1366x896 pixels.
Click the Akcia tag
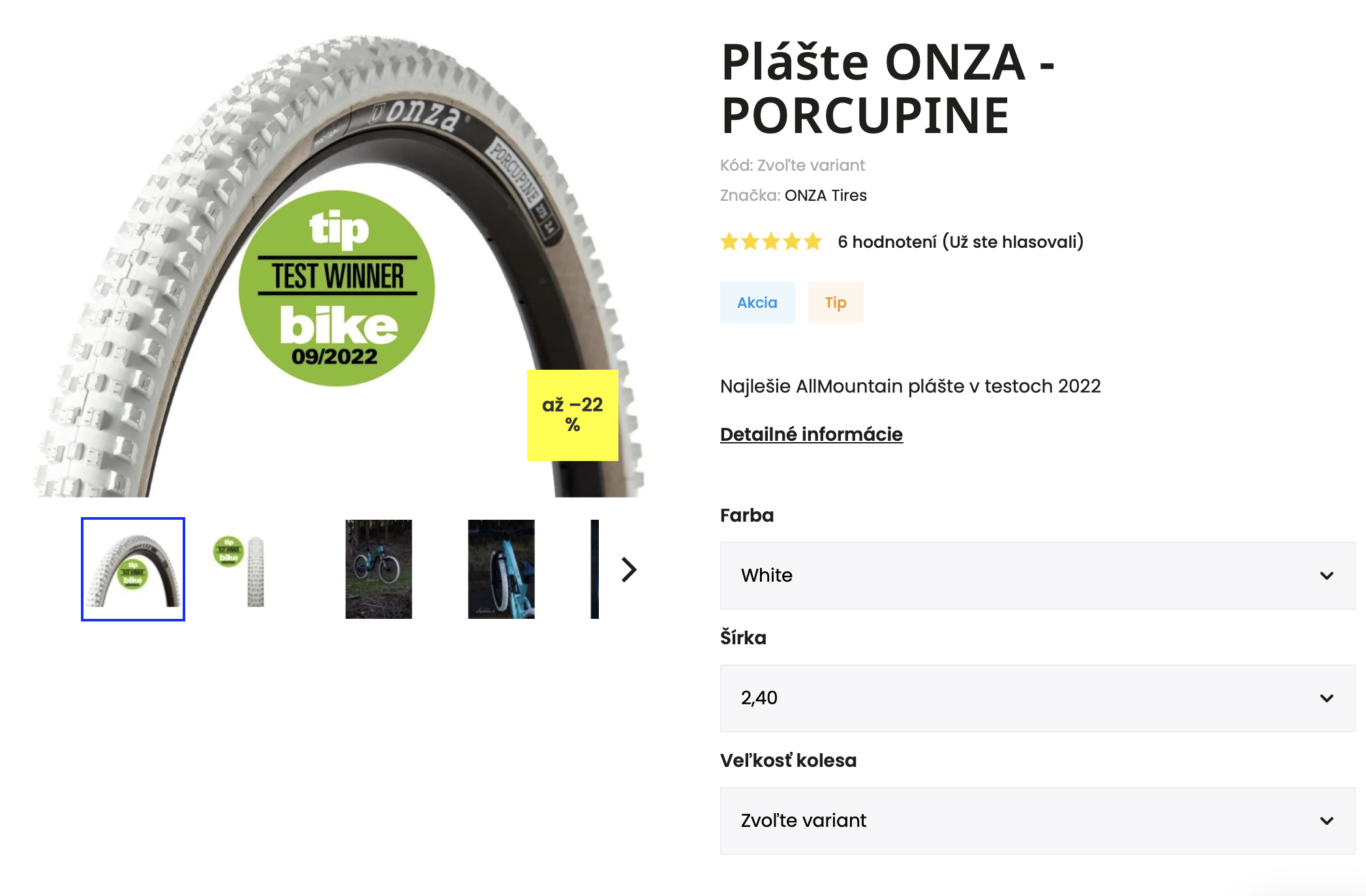point(757,303)
